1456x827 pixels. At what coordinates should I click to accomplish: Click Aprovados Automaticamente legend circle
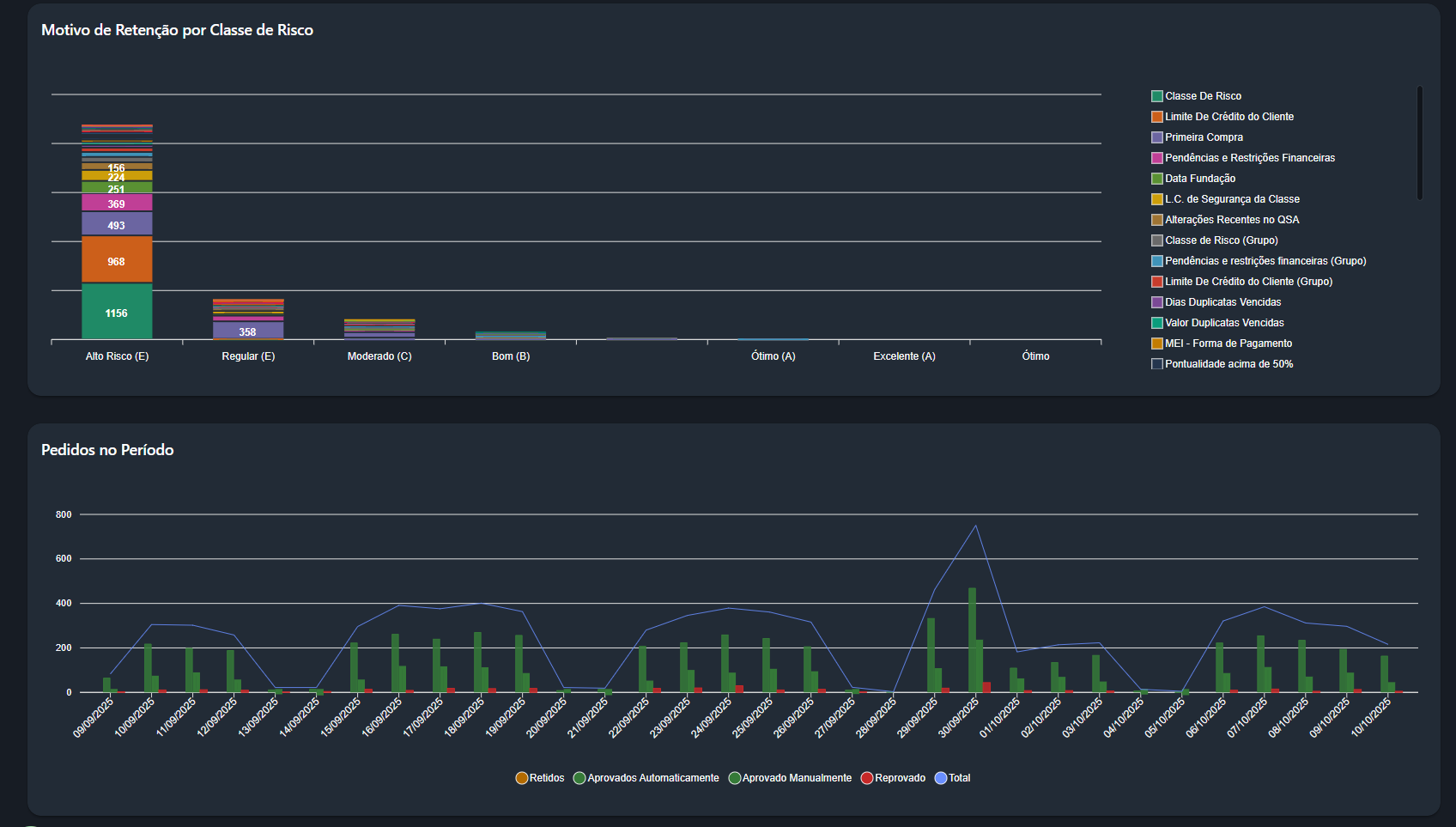coord(579,778)
